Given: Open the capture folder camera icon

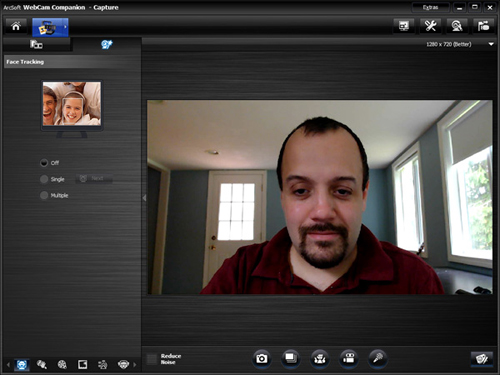Looking at the screenshot, I should tap(483, 26).
